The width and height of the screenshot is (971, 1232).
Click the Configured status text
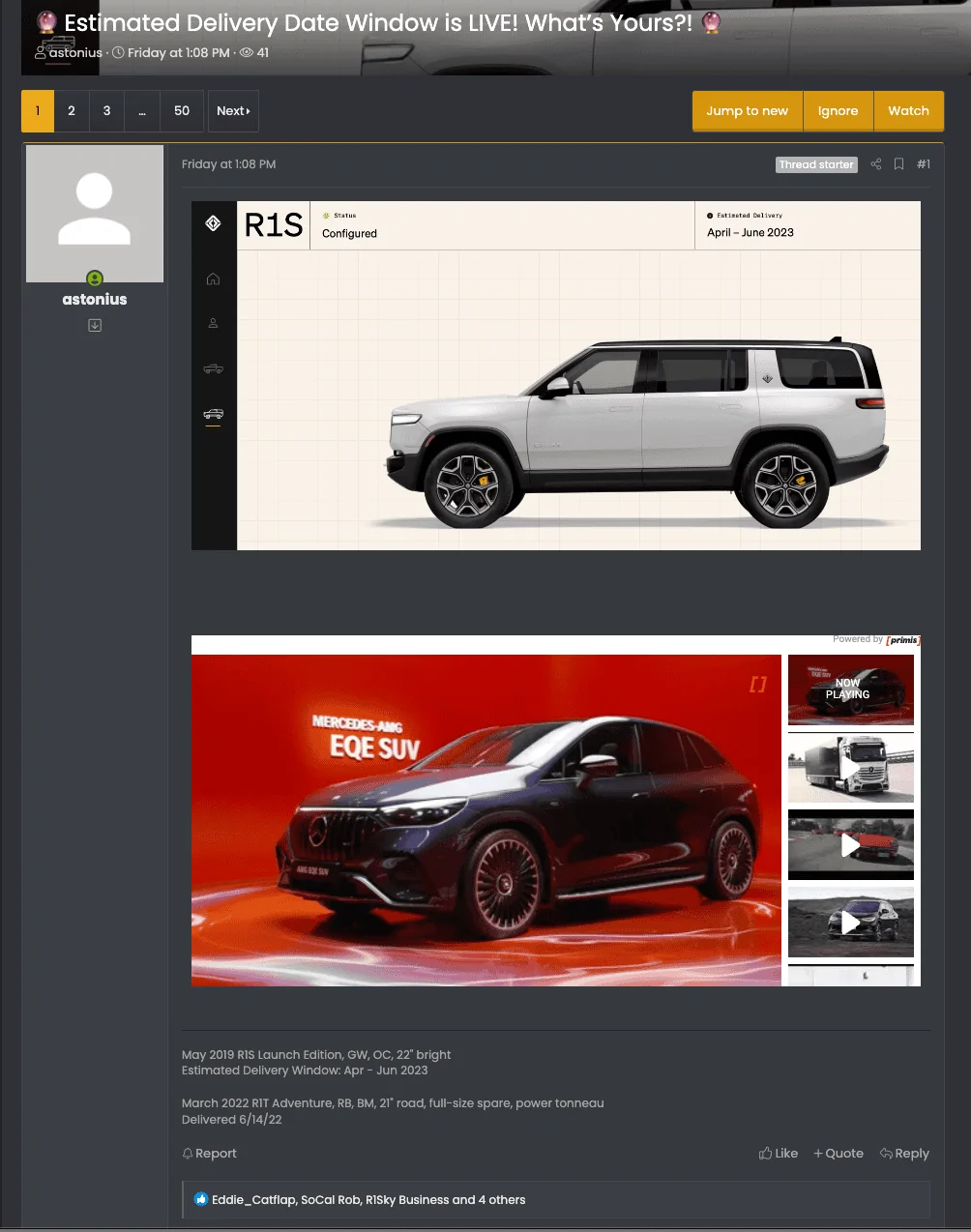(x=349, y=234)
